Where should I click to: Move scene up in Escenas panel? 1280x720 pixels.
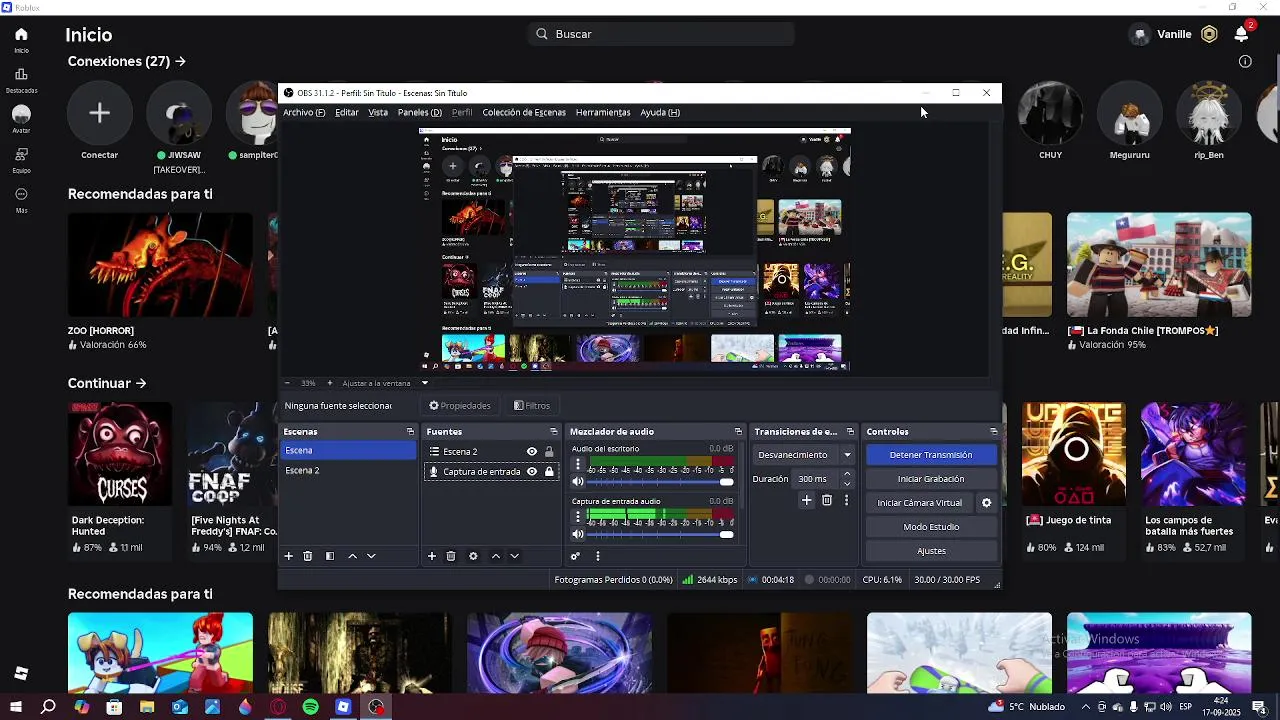click(352, 556)
